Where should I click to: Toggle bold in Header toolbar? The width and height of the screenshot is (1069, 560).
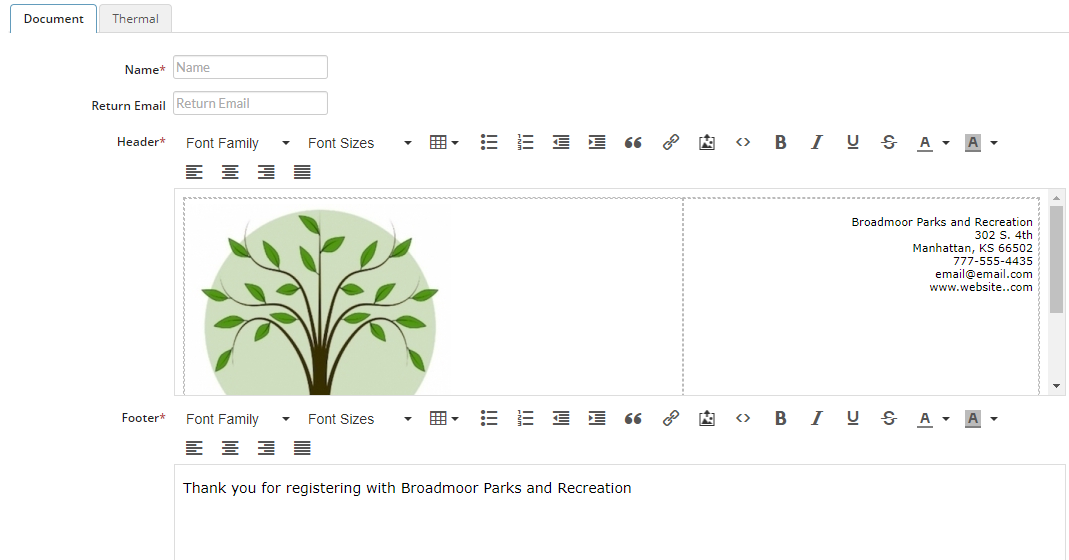[781, 142]
